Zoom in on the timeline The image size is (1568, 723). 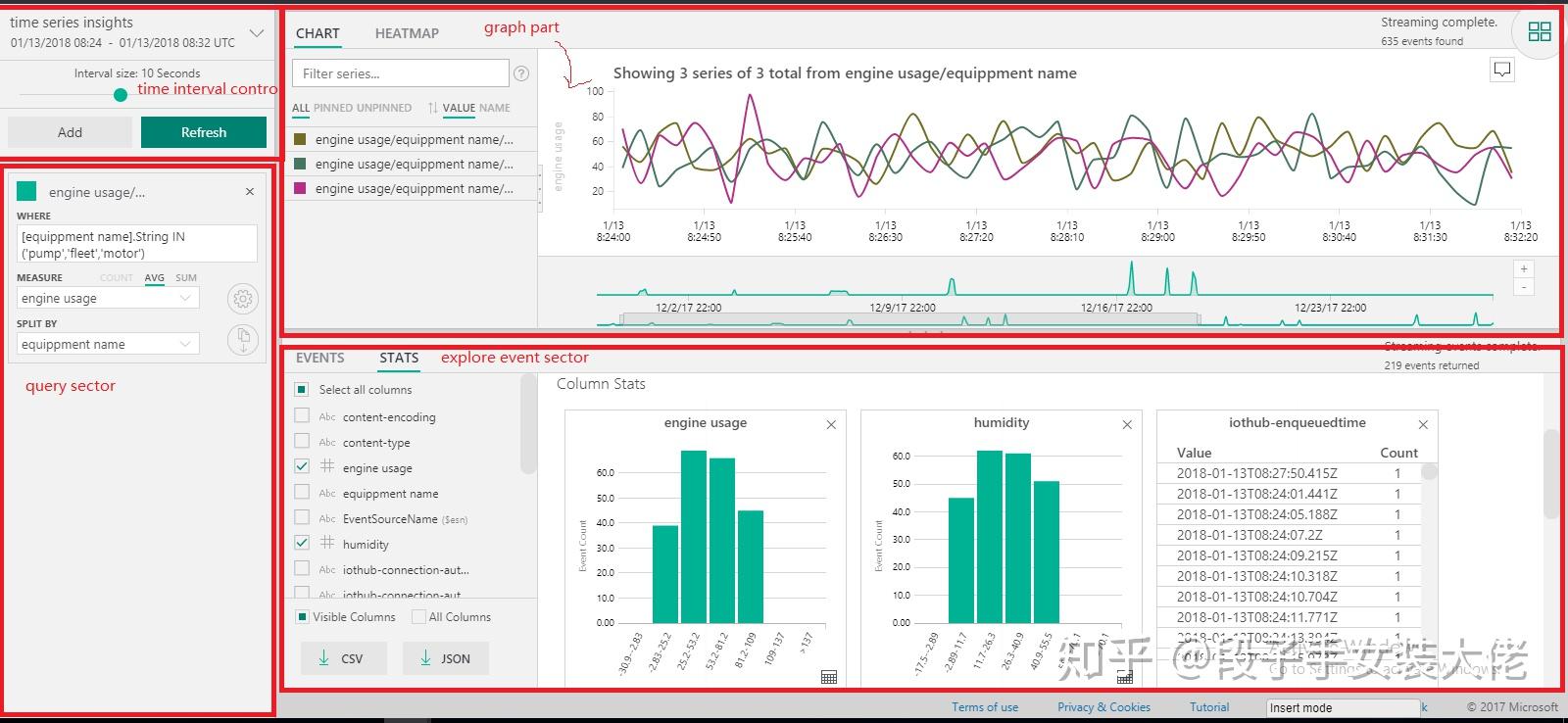(1523, 268)
